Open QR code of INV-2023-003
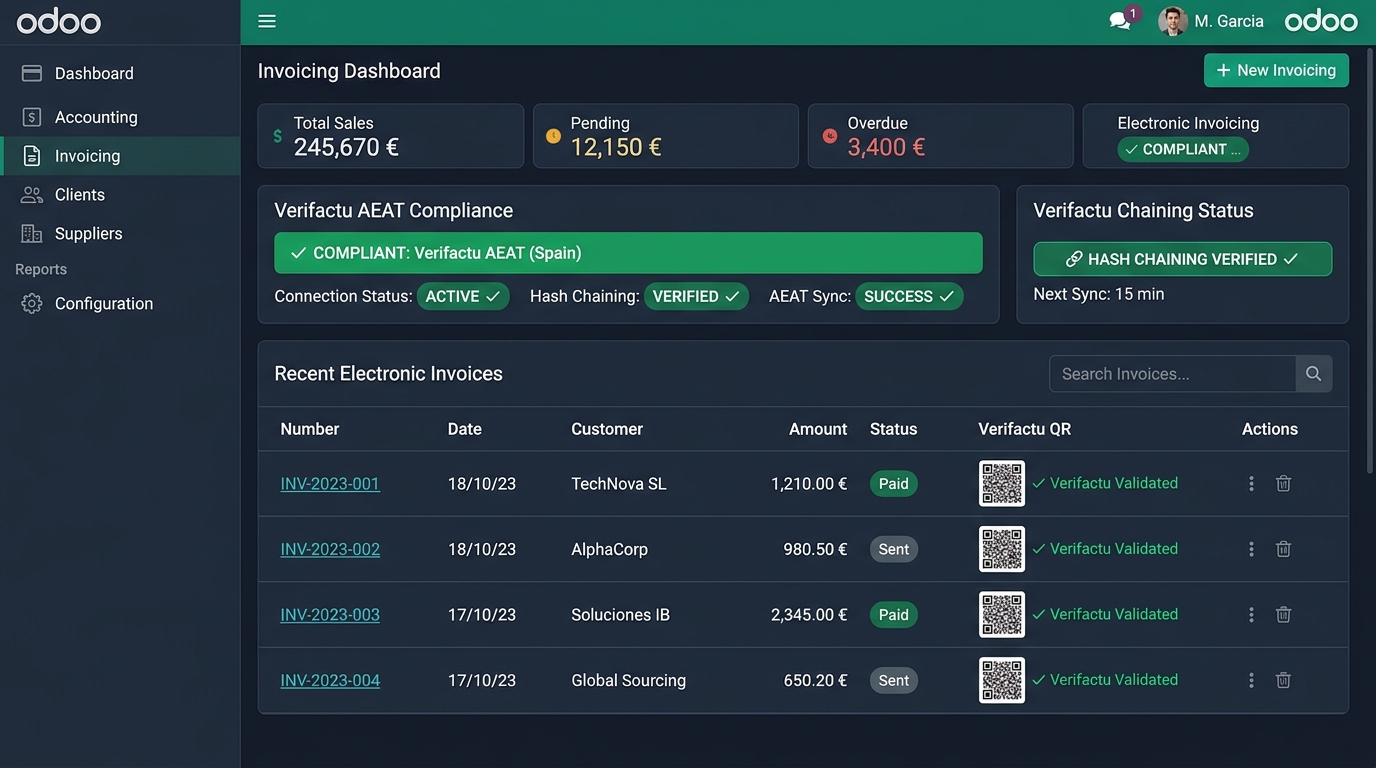 pos(1002,615)
